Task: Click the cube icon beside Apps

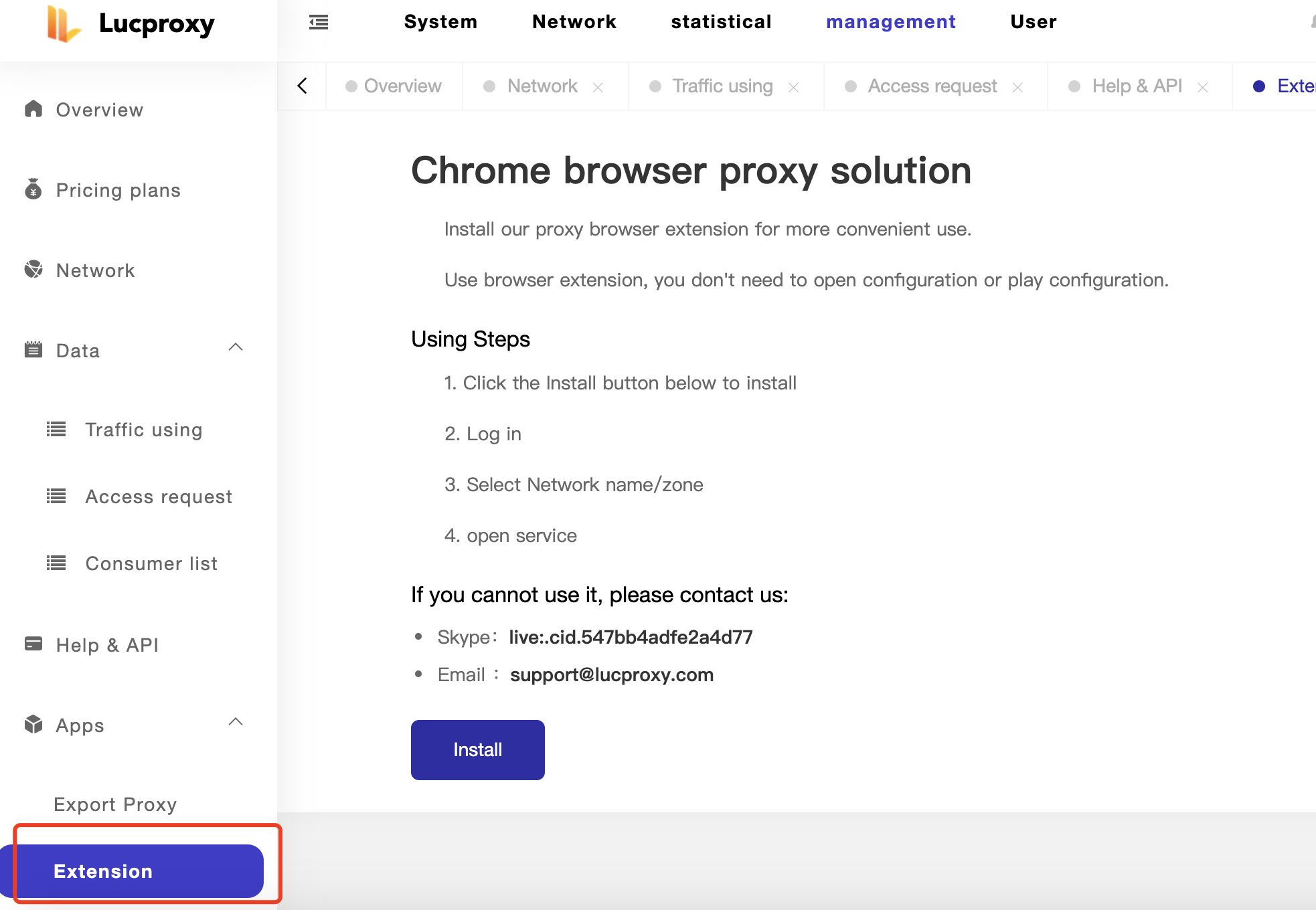Action: [33, 724]
